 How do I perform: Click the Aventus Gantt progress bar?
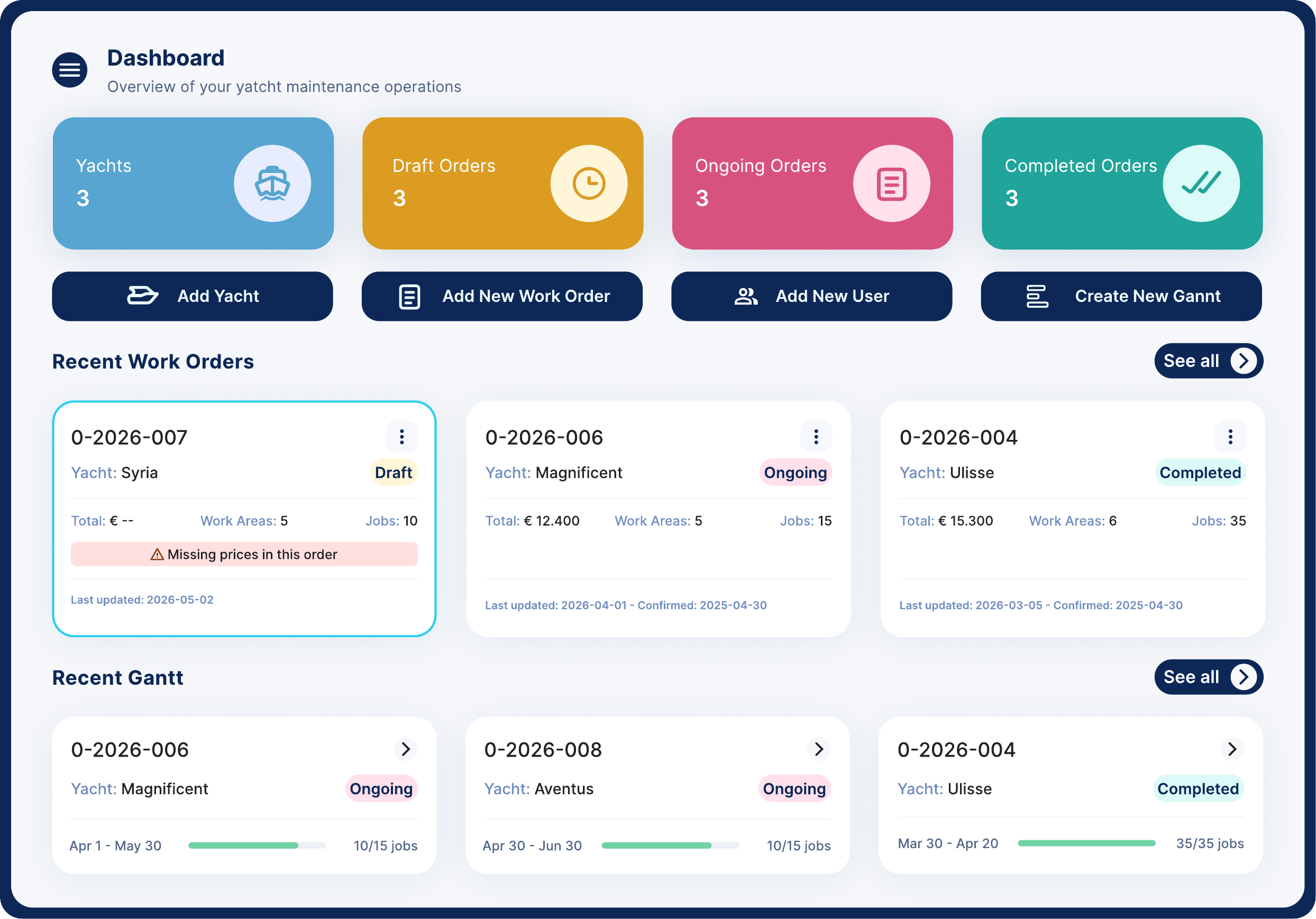[x=670, y=846]
